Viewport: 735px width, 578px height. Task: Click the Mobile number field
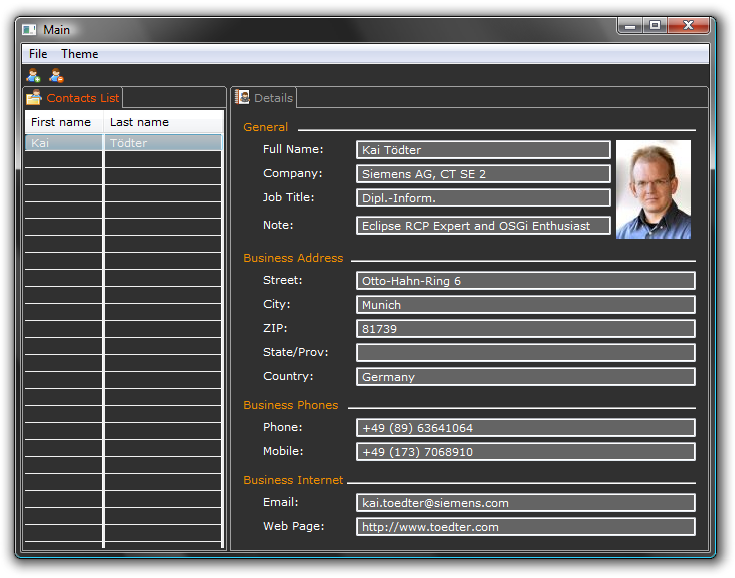pyautogui.click(x=525, y=451)
